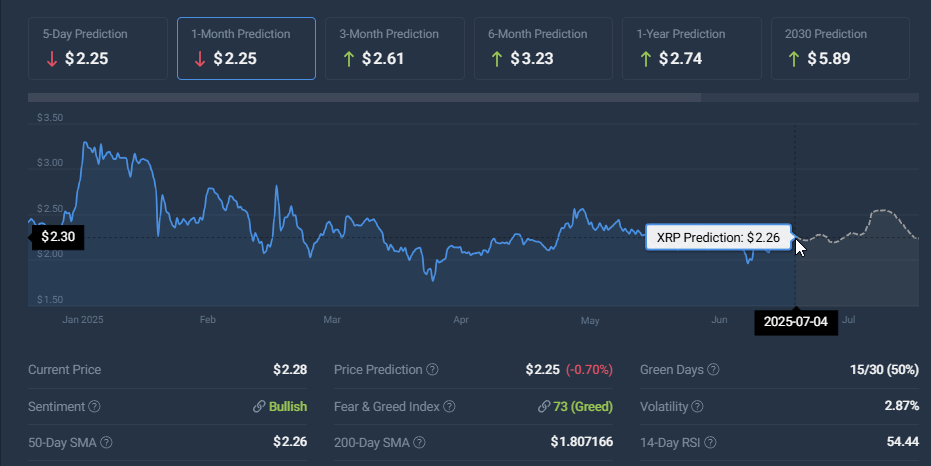Click green up arrow on 1-Year card
This screenshot has height=466, width=931.
645,59
